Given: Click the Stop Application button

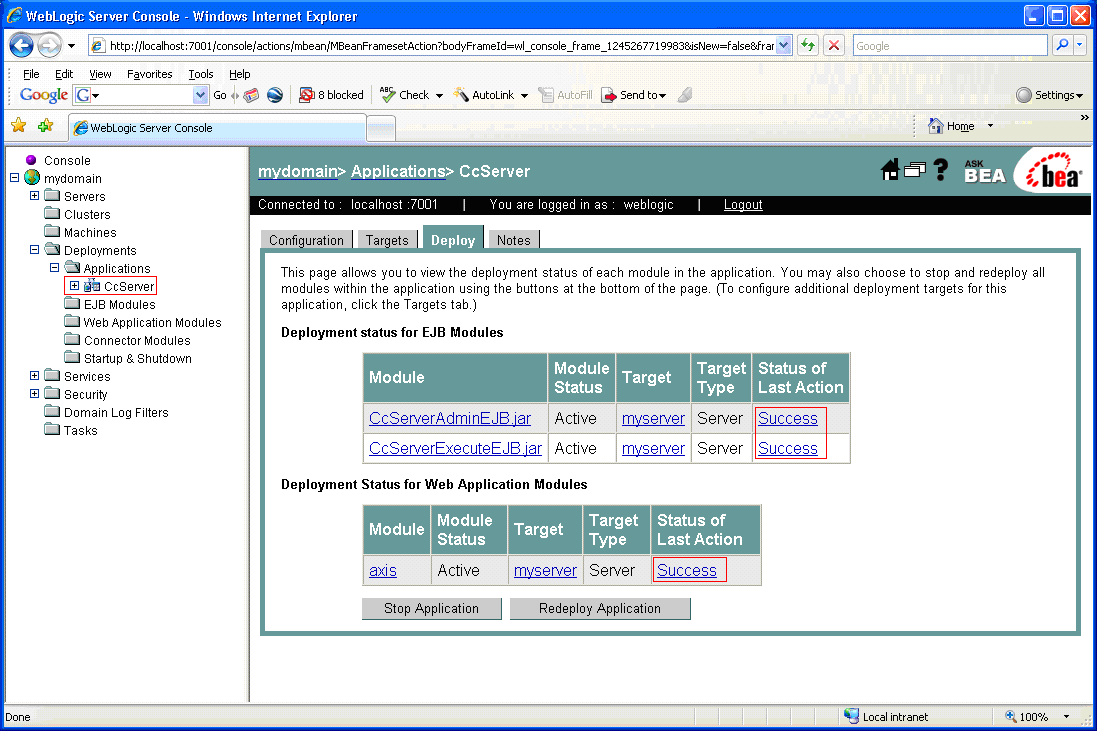Looking at the screenshot, I should pos(431,608).
